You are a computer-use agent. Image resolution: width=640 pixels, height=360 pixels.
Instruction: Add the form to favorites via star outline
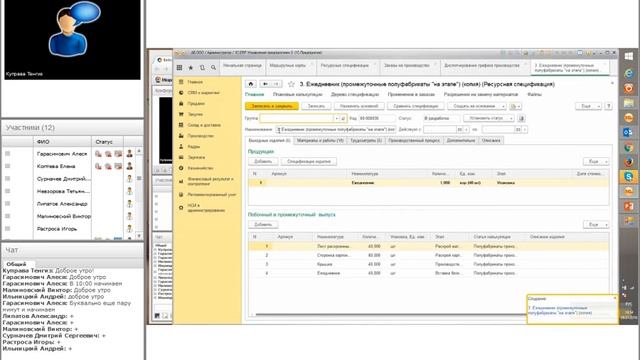(291, 84)
